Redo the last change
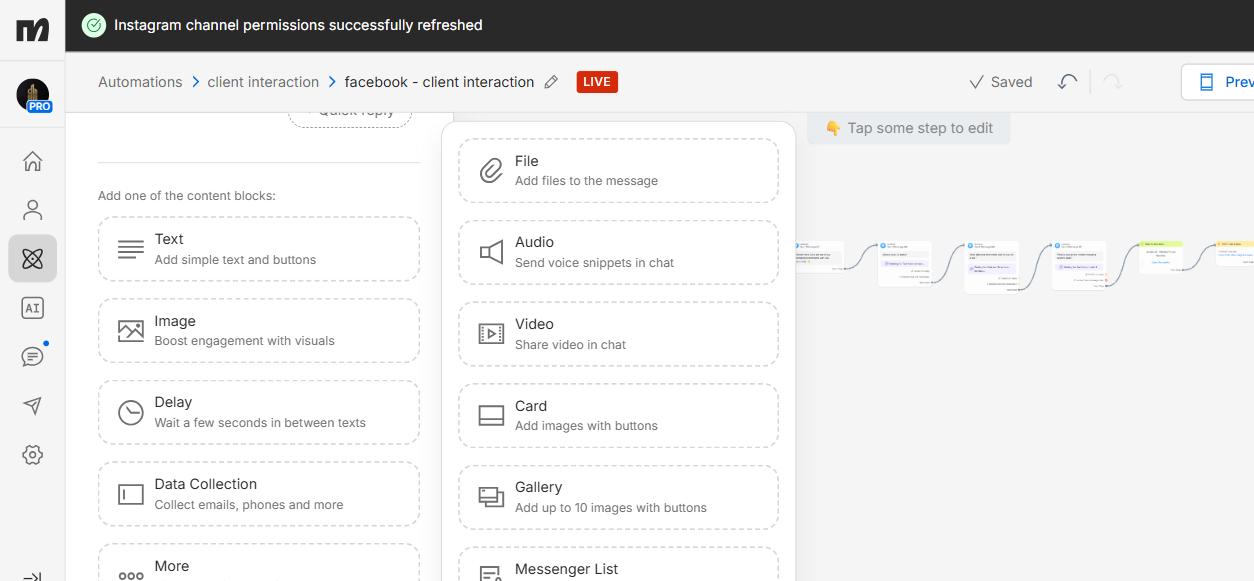Image resolution: width=1254 pixels, height=581 pixels. [1112, 82]
